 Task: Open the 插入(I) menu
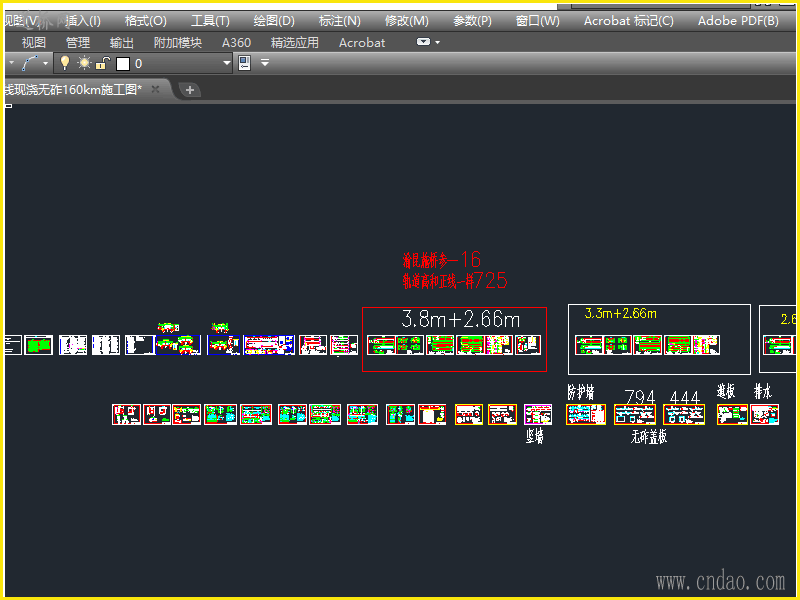pyautogui.click(x=83, y=21)
